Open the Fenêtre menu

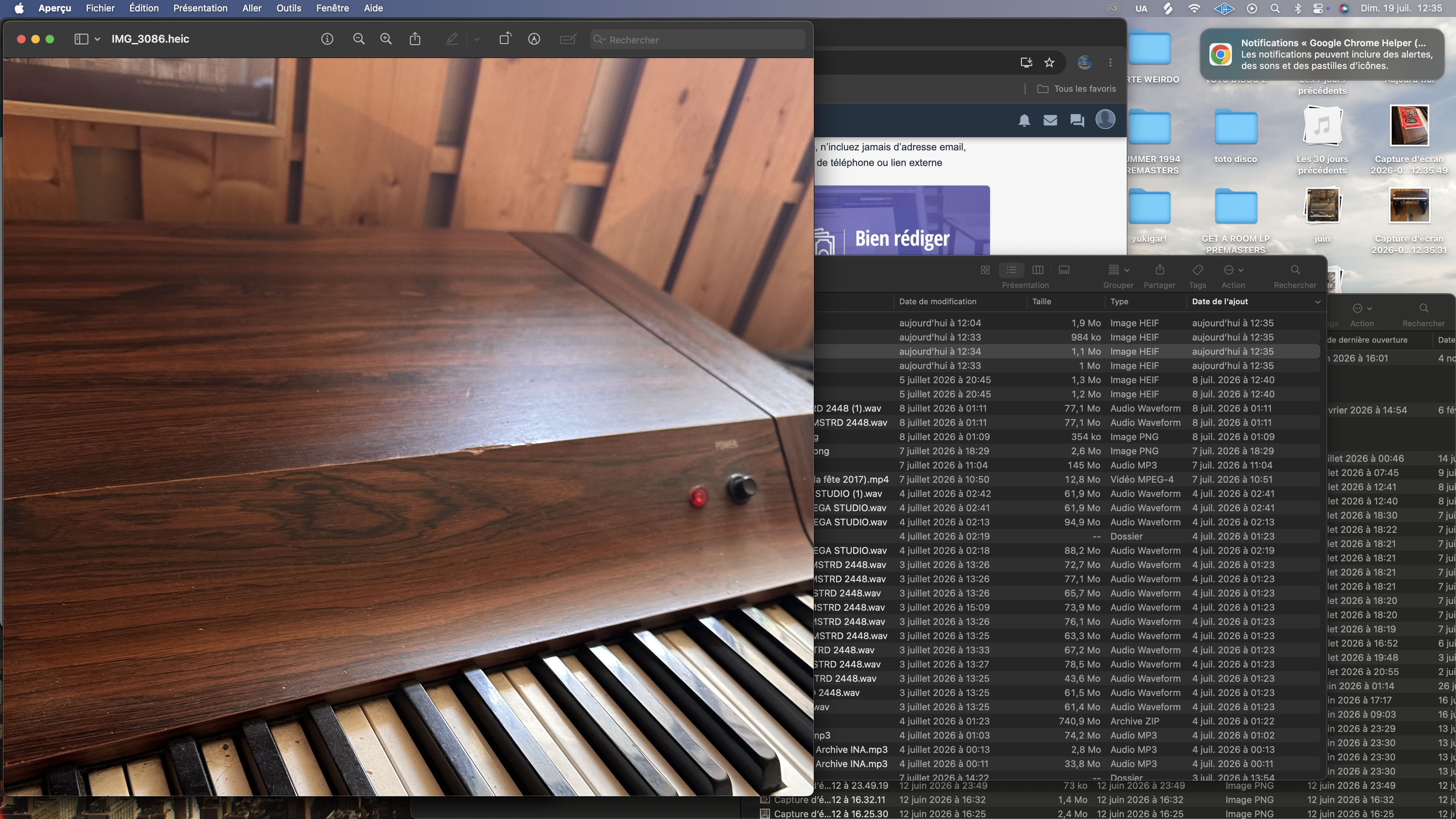pos(332,8)
